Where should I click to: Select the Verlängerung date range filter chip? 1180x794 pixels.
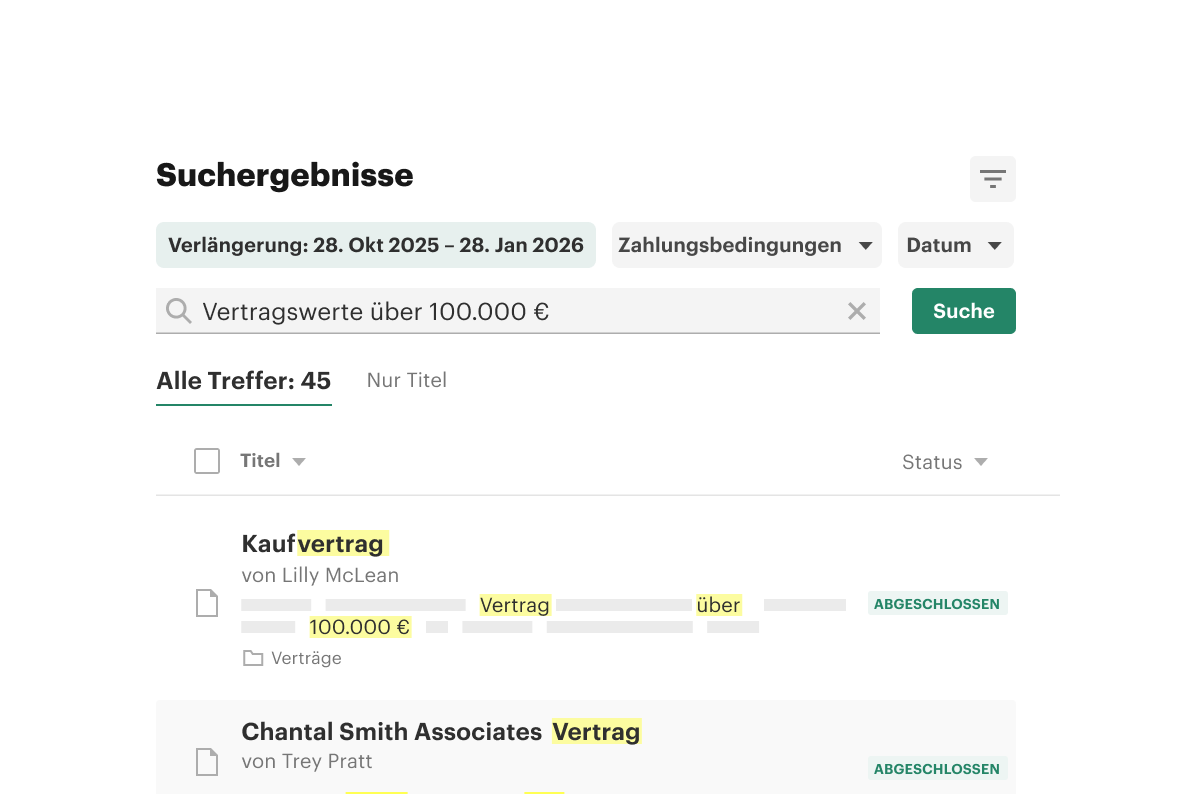(376, 245)
